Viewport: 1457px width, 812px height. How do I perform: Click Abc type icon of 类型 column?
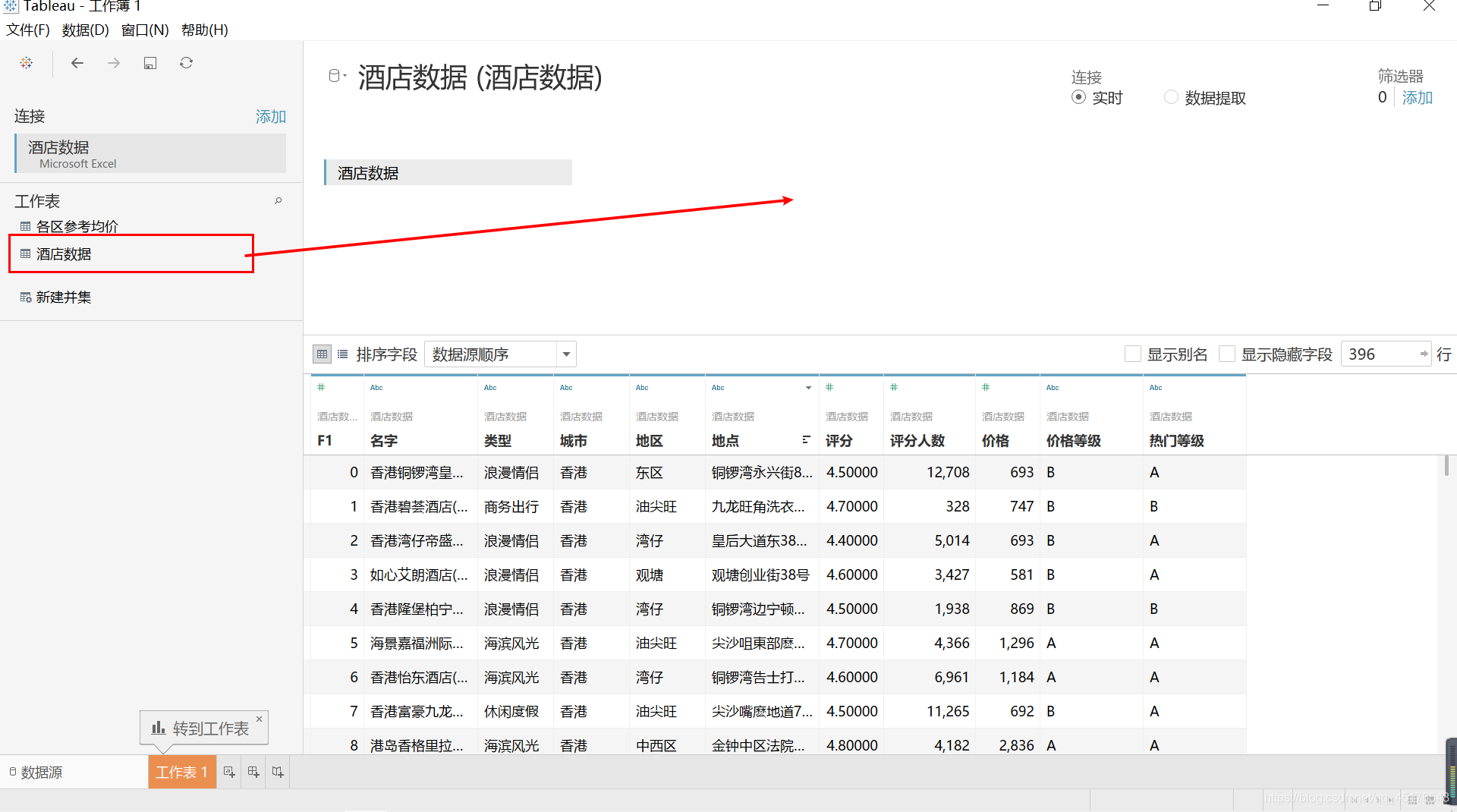click(490, 387)
